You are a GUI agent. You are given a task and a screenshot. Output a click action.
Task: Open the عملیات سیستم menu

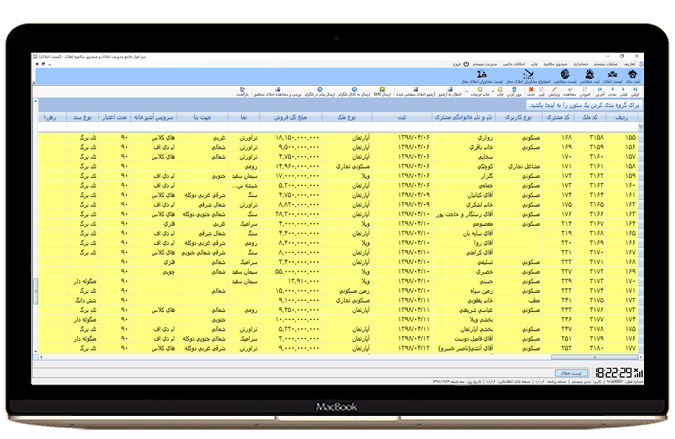click(606, 64)
